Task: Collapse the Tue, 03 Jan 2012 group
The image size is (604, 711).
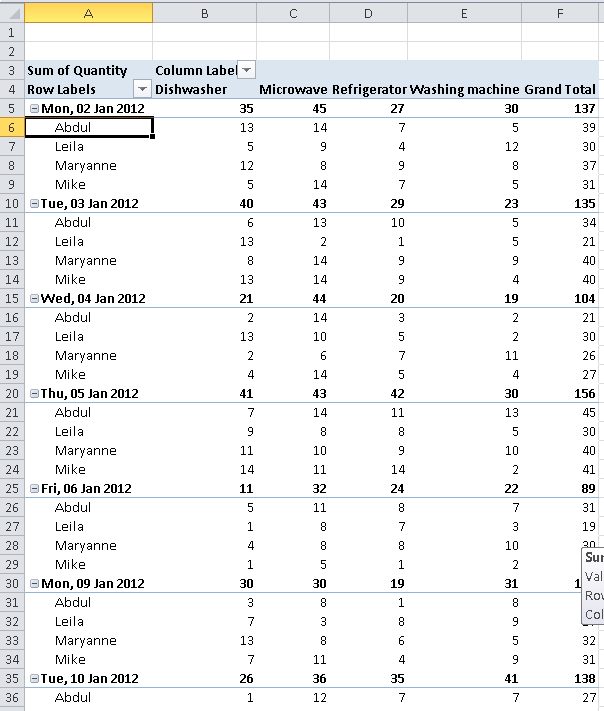Action: pyautogui.click(x=34, y=204)
